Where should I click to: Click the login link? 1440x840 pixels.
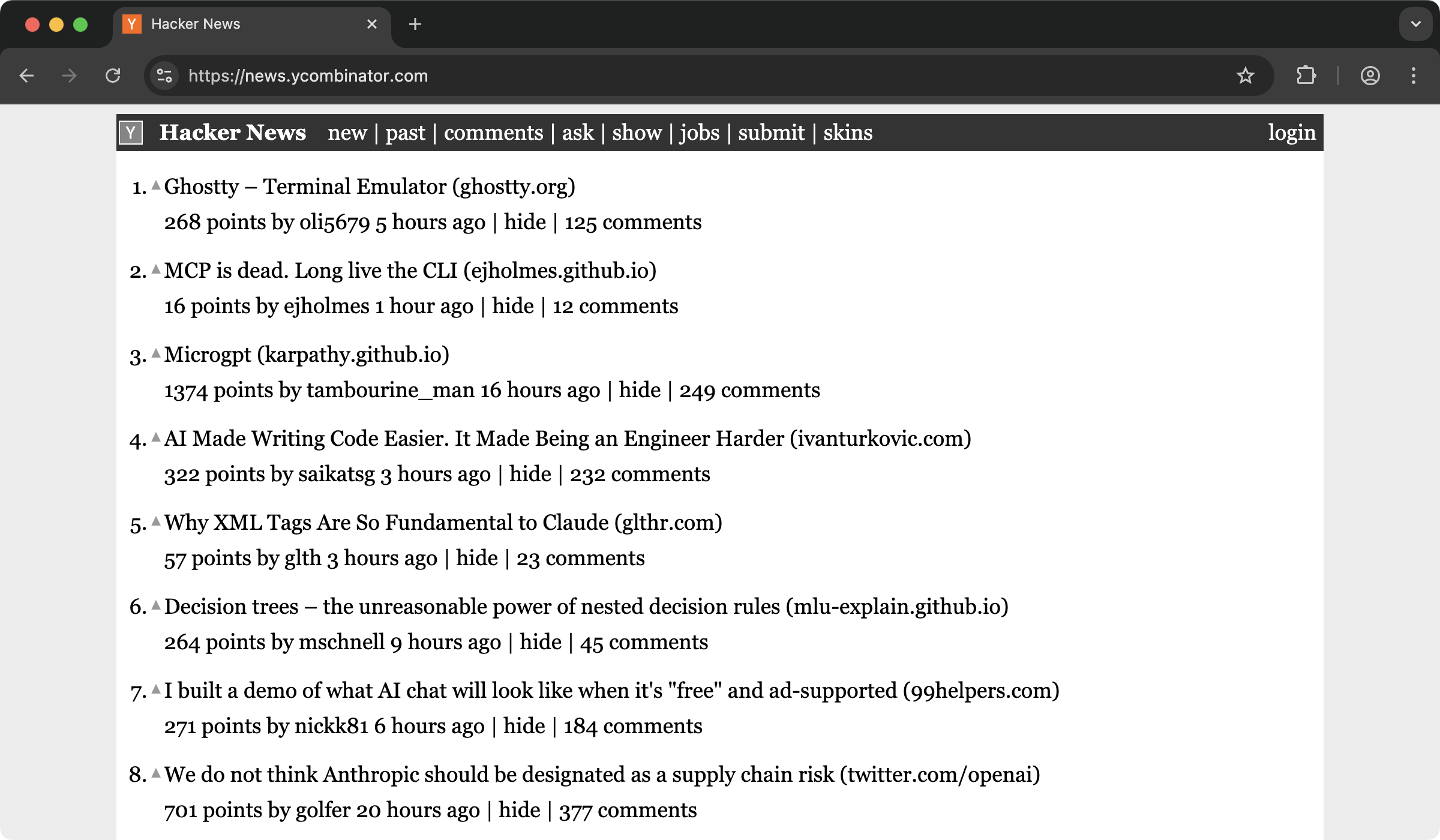pos(1291,133)
